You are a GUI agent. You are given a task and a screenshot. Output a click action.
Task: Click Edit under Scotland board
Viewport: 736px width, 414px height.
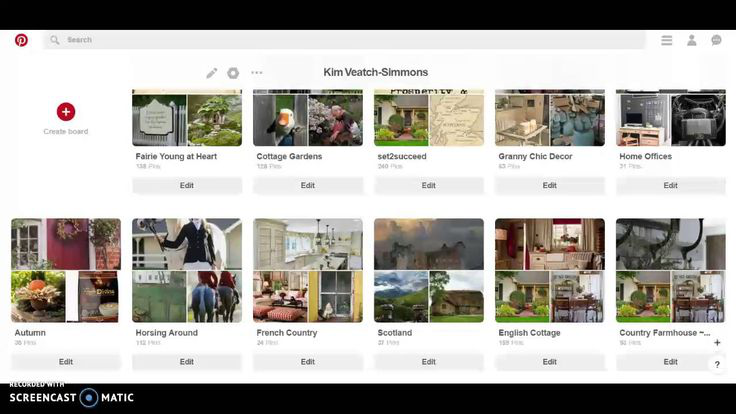click(429, 361)
